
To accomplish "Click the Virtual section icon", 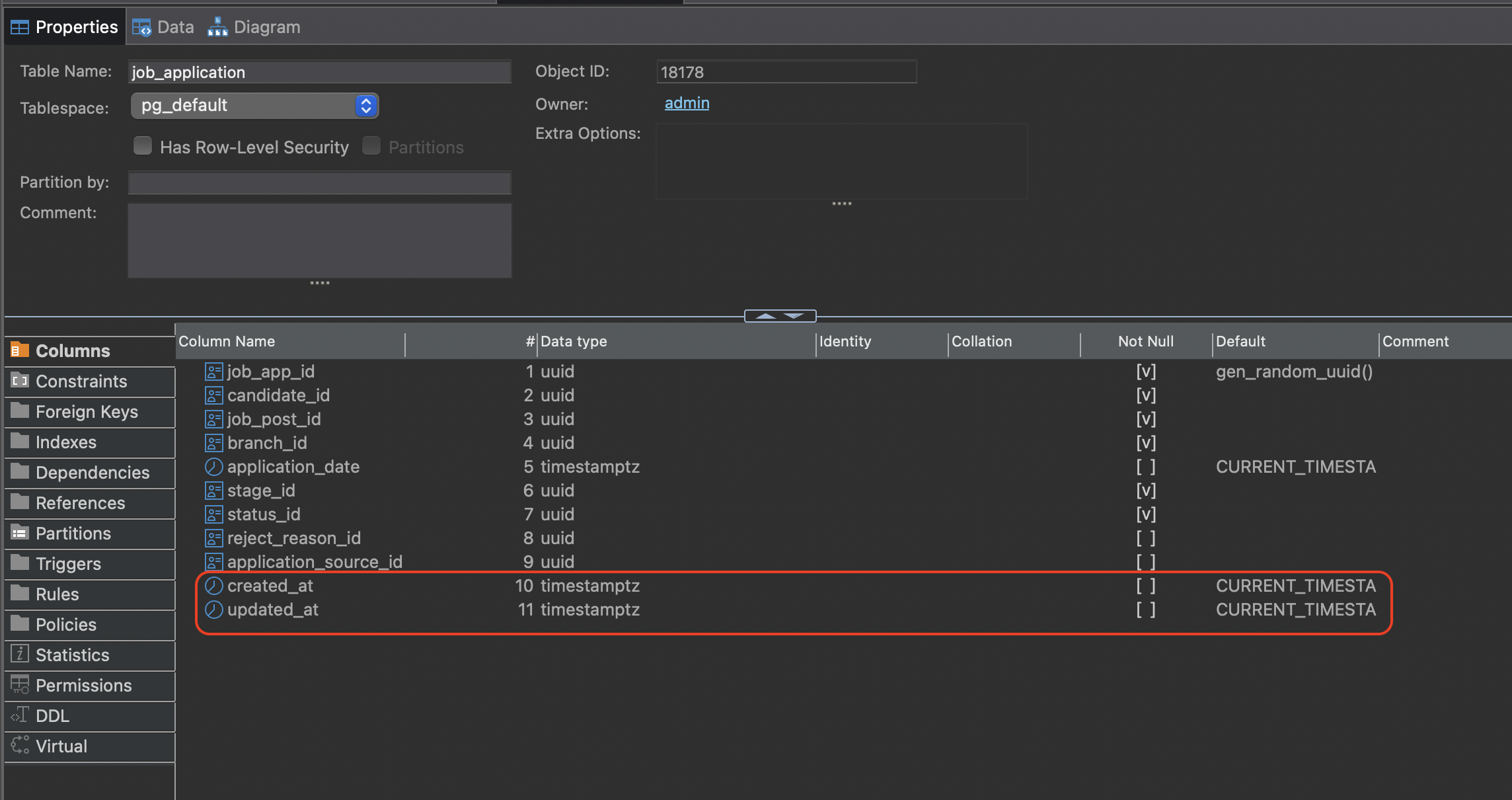I will click(x=20, y=745).
